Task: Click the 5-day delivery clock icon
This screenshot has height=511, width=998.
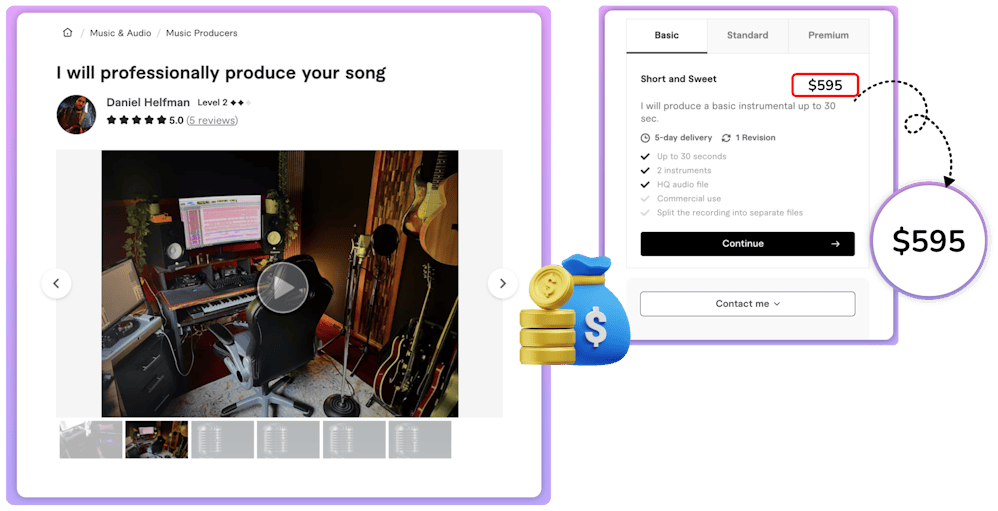Action: click(x=645, y=137)
